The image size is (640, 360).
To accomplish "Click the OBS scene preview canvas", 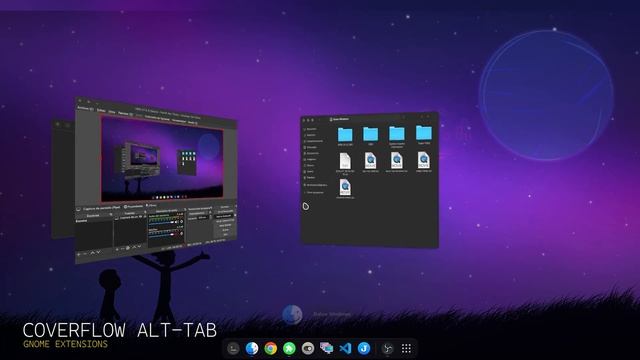I will pyautogui.click(x=162, y=158).
